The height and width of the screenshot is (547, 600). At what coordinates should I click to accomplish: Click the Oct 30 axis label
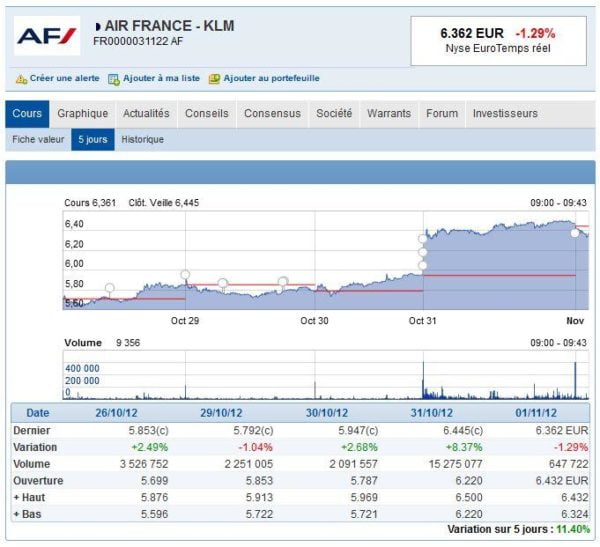pos(315,321)
